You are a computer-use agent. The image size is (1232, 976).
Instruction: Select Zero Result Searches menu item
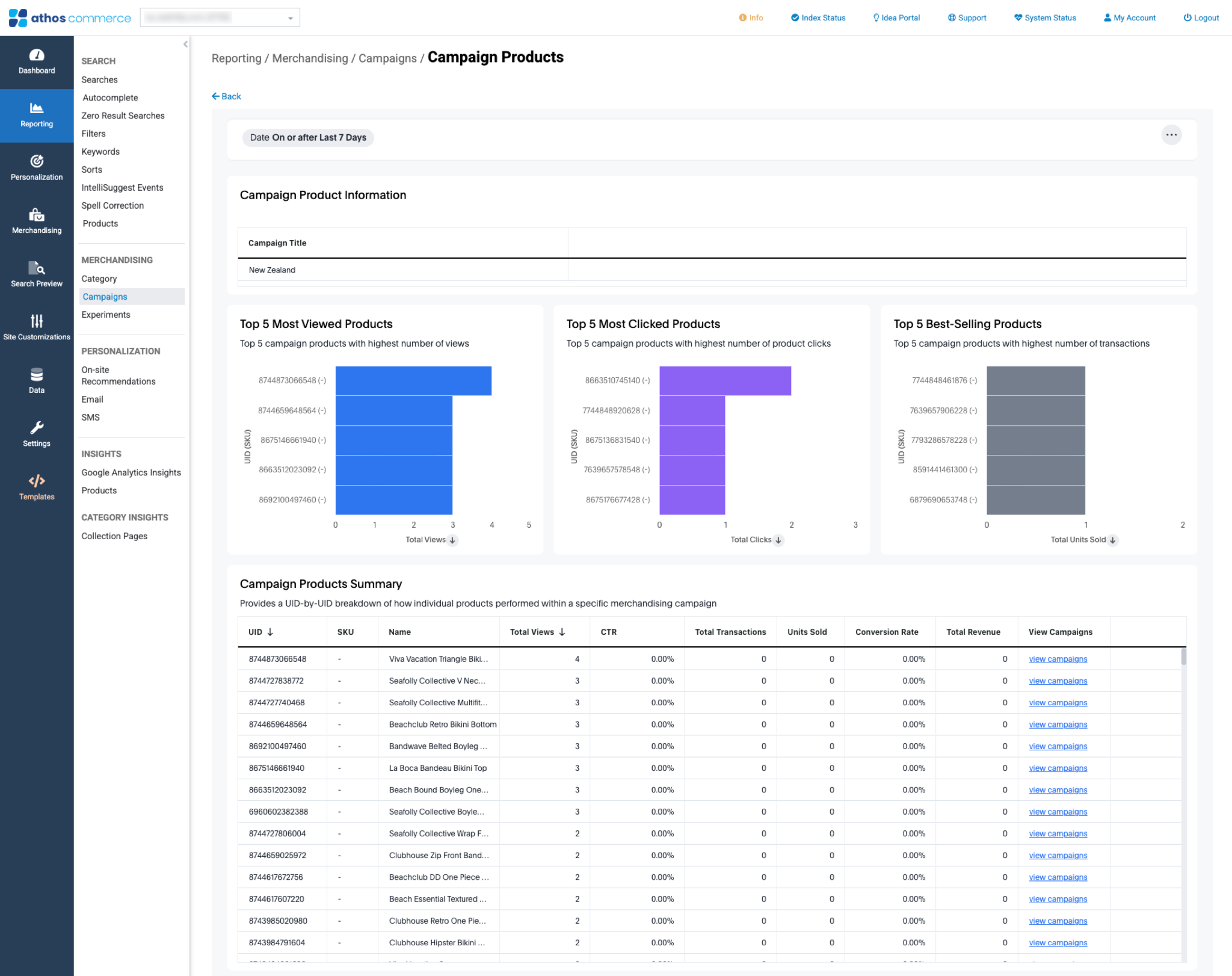[123, 116]
